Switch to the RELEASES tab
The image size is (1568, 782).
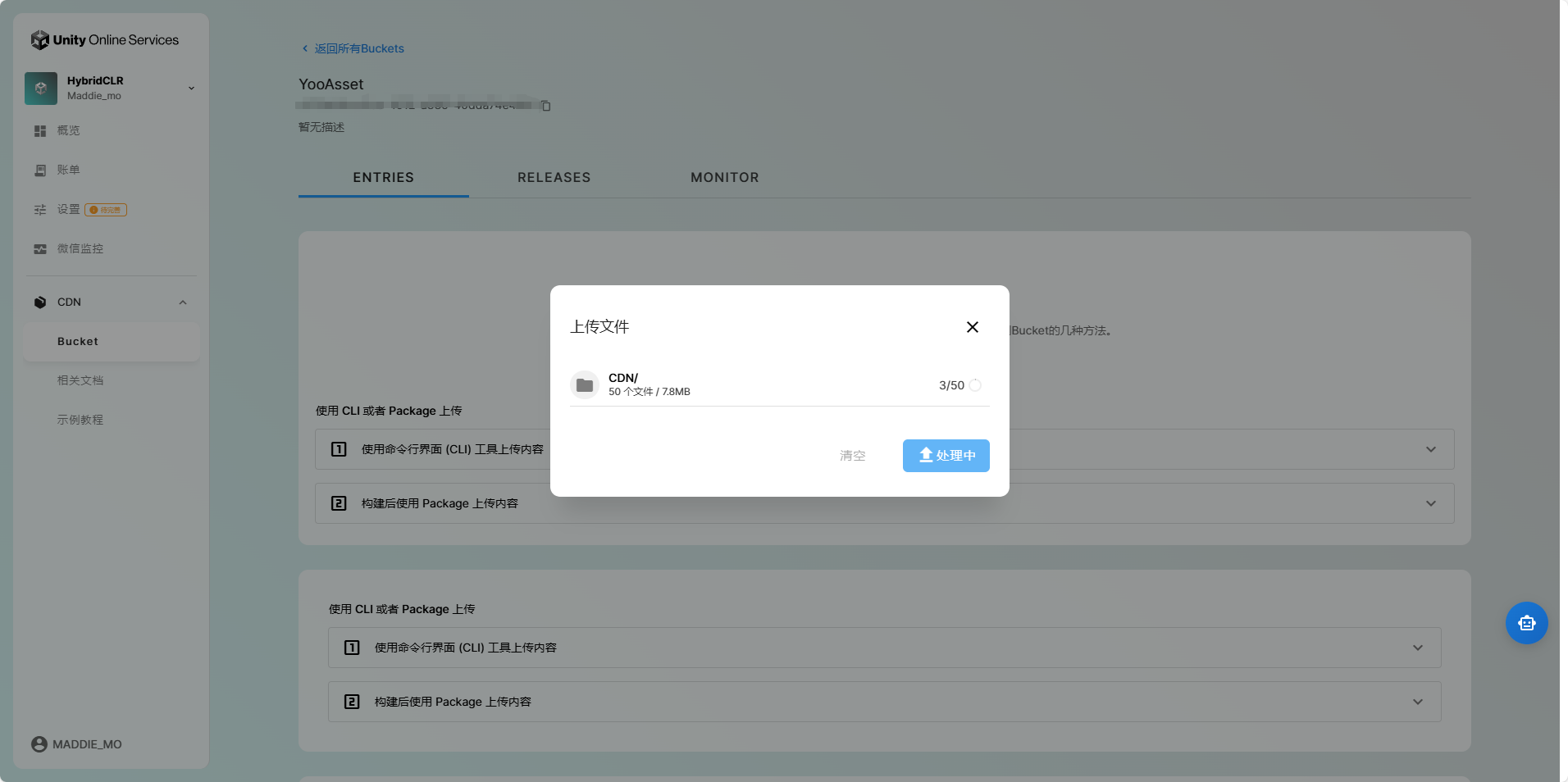coord(554,177)
